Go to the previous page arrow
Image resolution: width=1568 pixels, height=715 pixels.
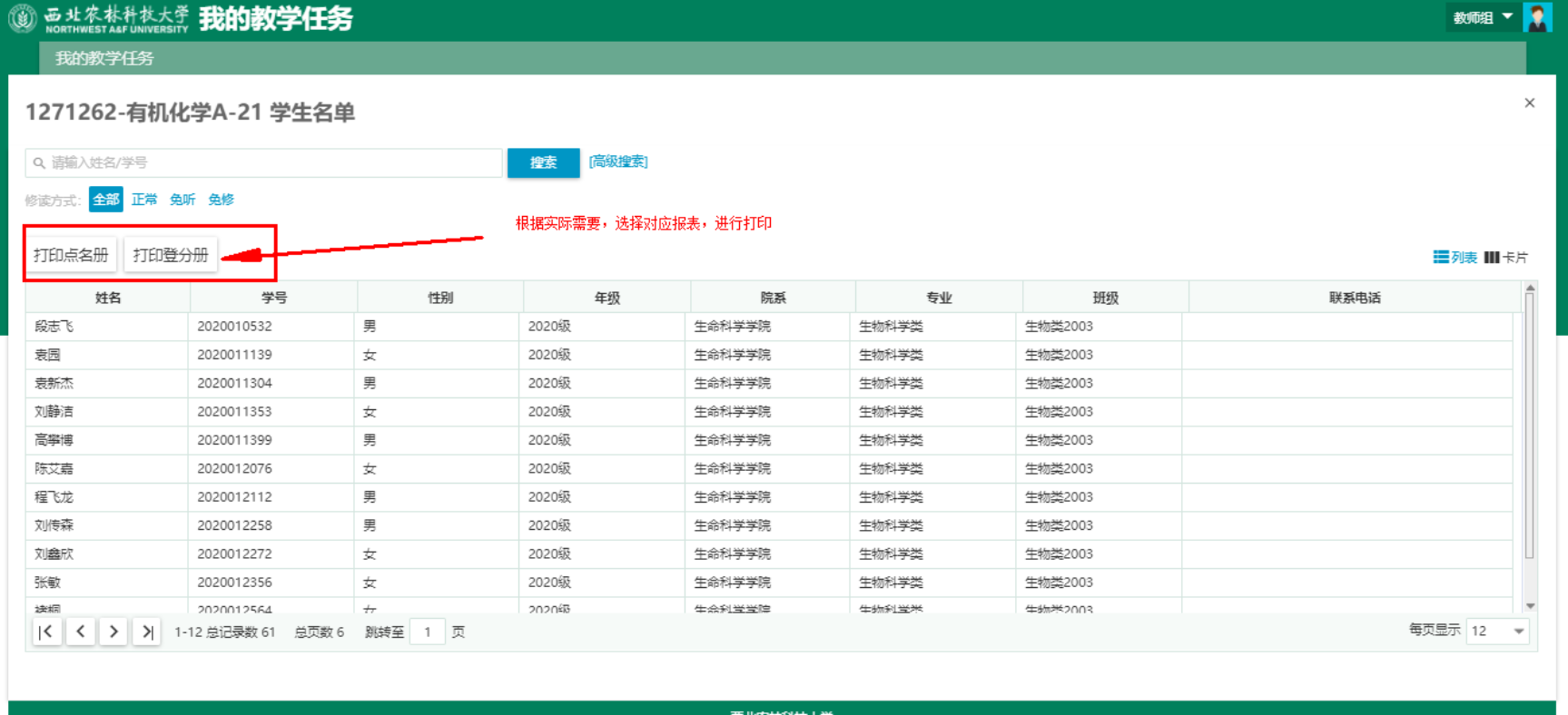coord(81,632)
